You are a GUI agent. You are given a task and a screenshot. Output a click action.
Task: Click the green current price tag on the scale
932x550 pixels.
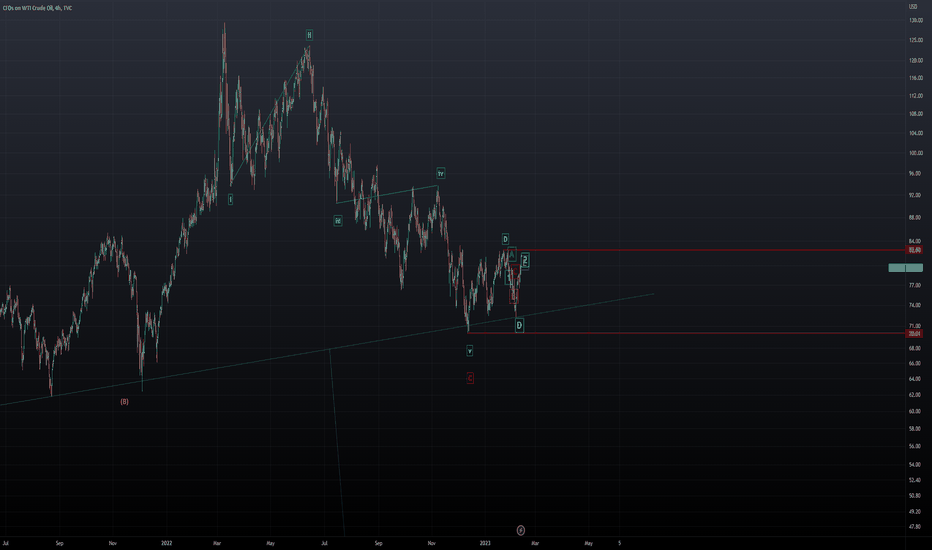pos(905,268)
